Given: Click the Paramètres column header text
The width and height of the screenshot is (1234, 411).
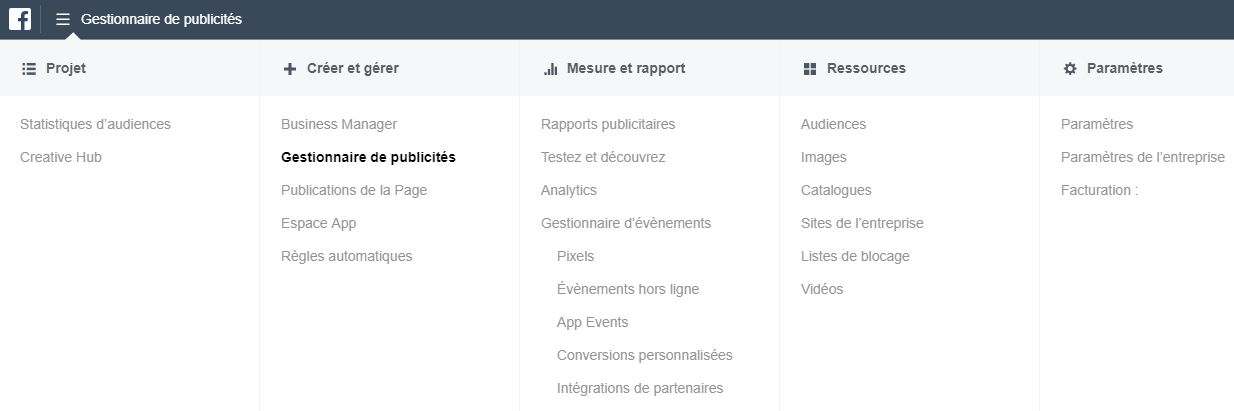Looking at the screenshot, I should click(1125, 68).
